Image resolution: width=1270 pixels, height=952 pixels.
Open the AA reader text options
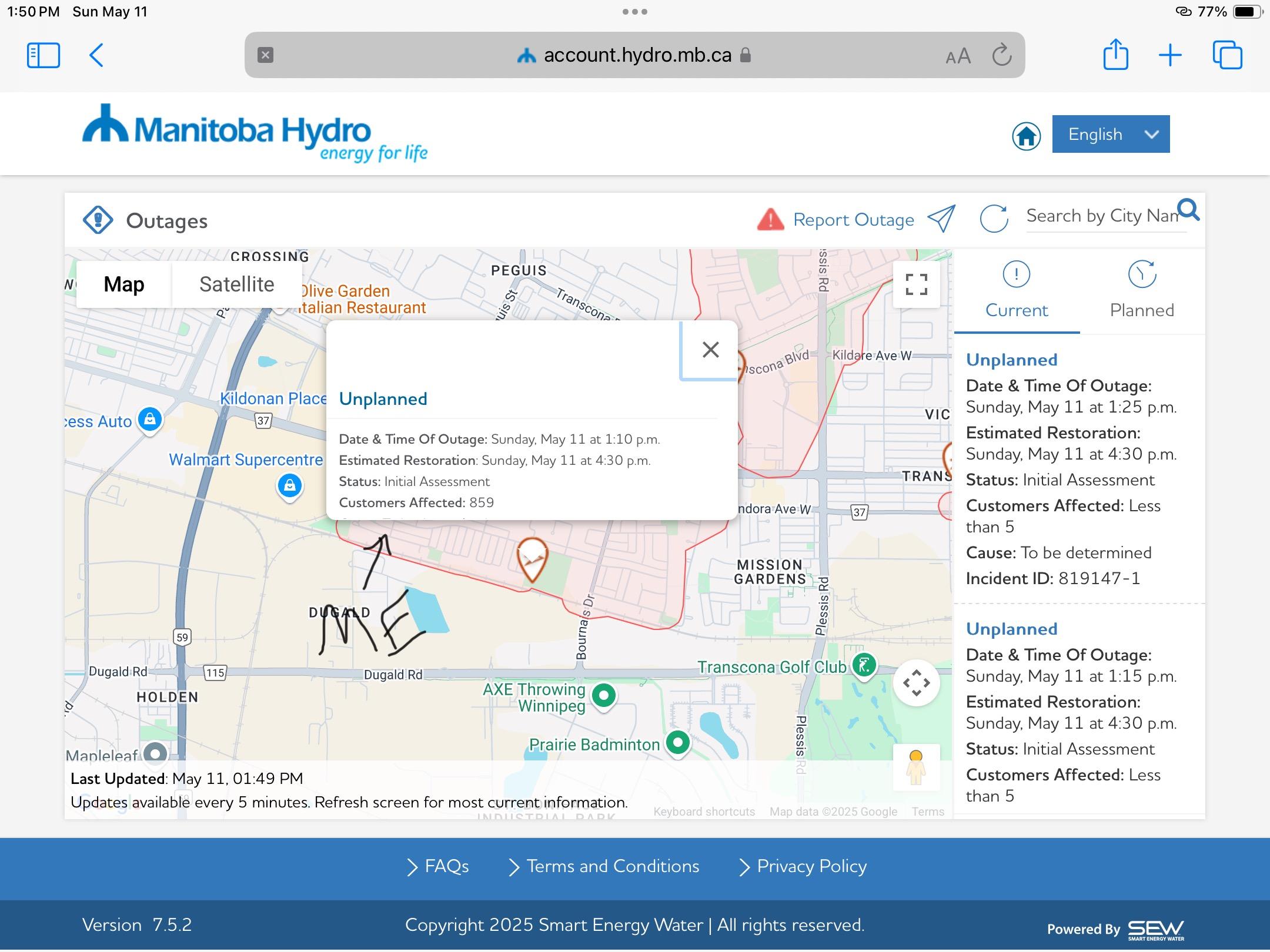(958, 56)
